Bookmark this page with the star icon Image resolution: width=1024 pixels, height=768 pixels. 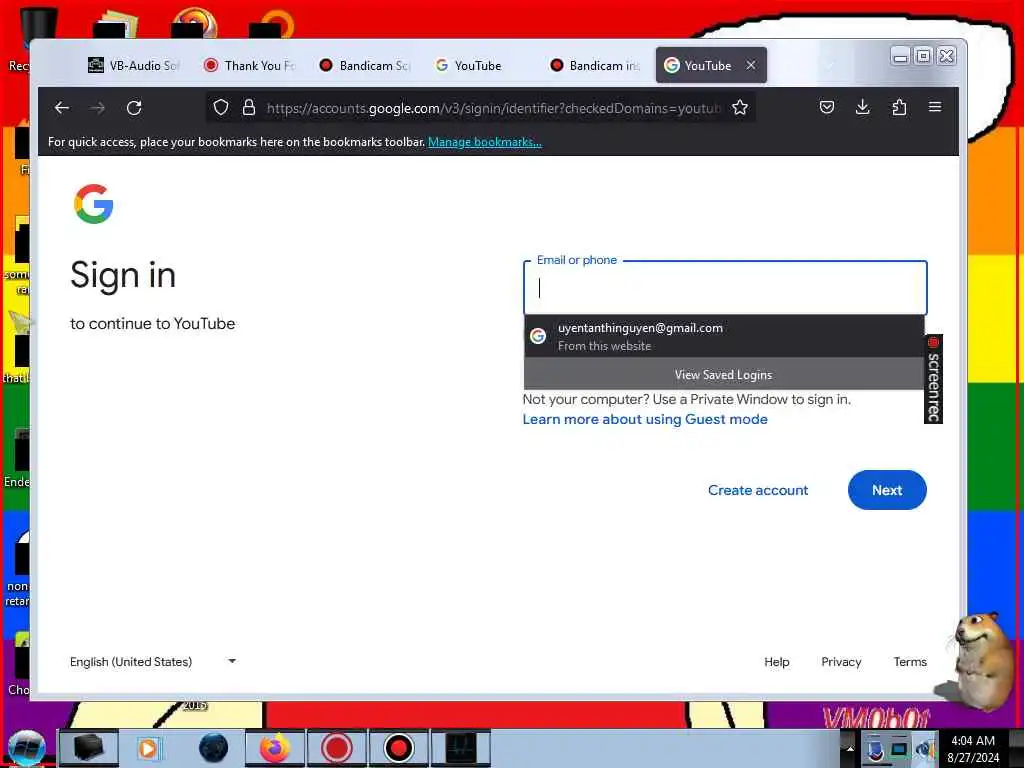tap(739, 107)
